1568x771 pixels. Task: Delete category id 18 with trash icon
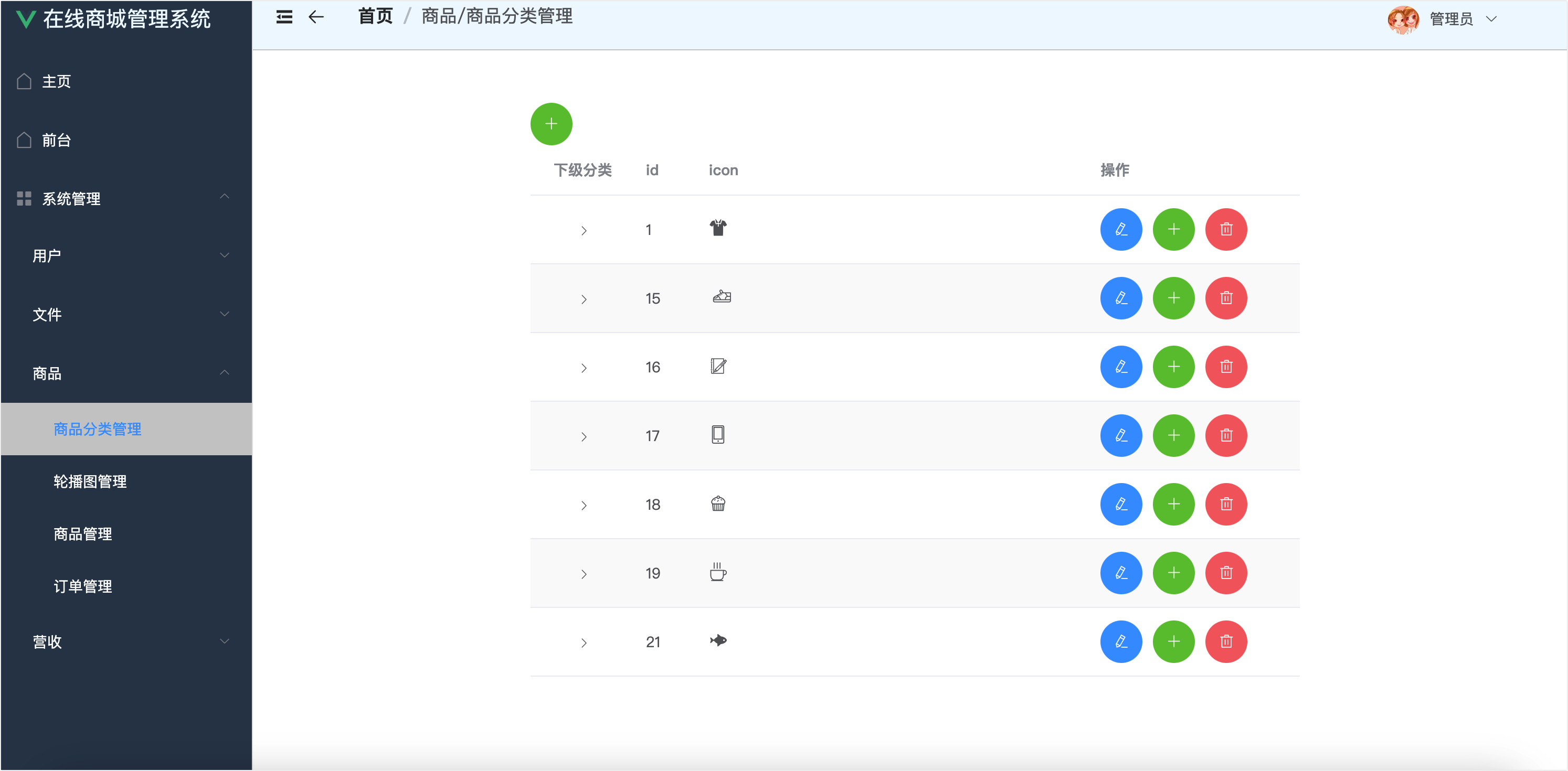point(1226,505)
